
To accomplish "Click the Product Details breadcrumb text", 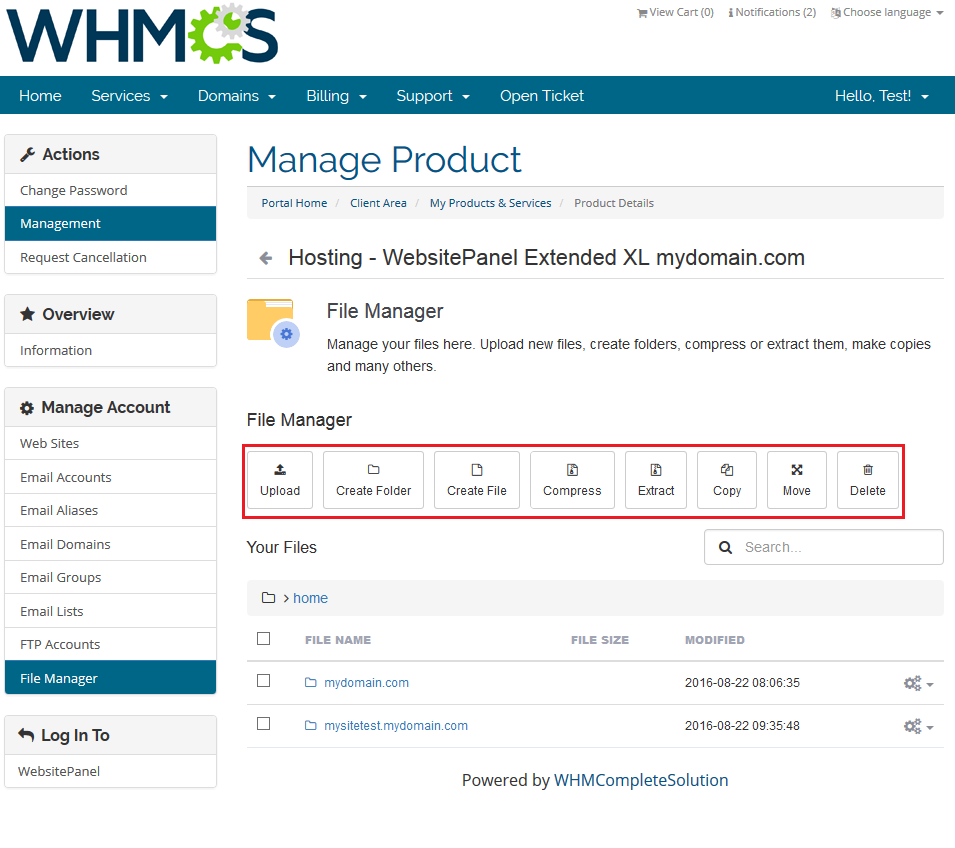I will tap(614, 203).
